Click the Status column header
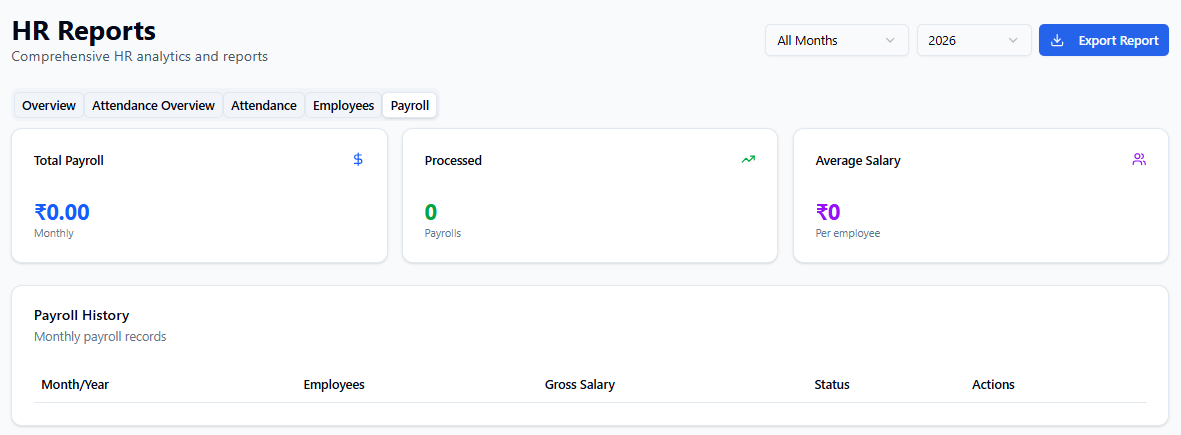 pyautogui.click(x=832, y=385)
